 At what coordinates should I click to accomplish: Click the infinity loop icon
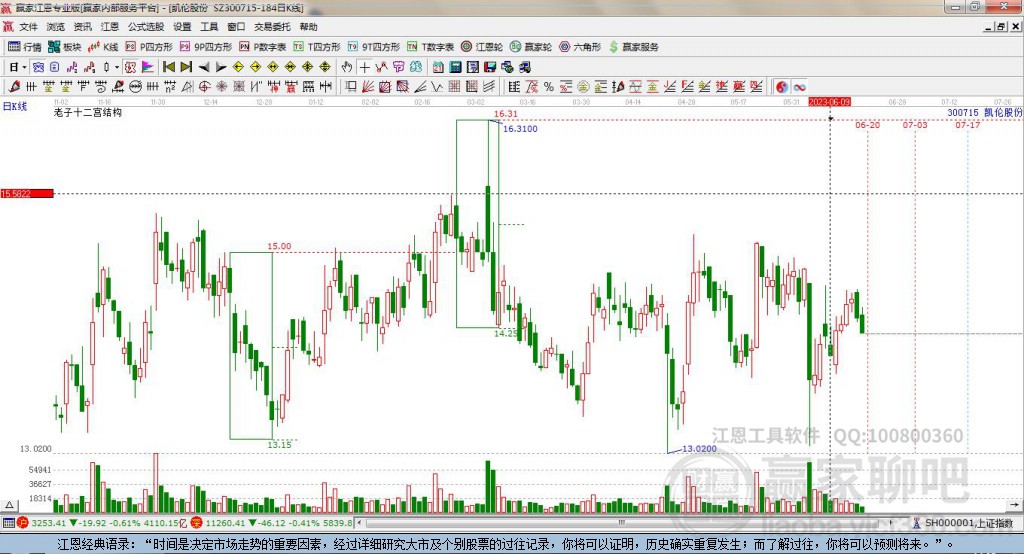[799, 86]
